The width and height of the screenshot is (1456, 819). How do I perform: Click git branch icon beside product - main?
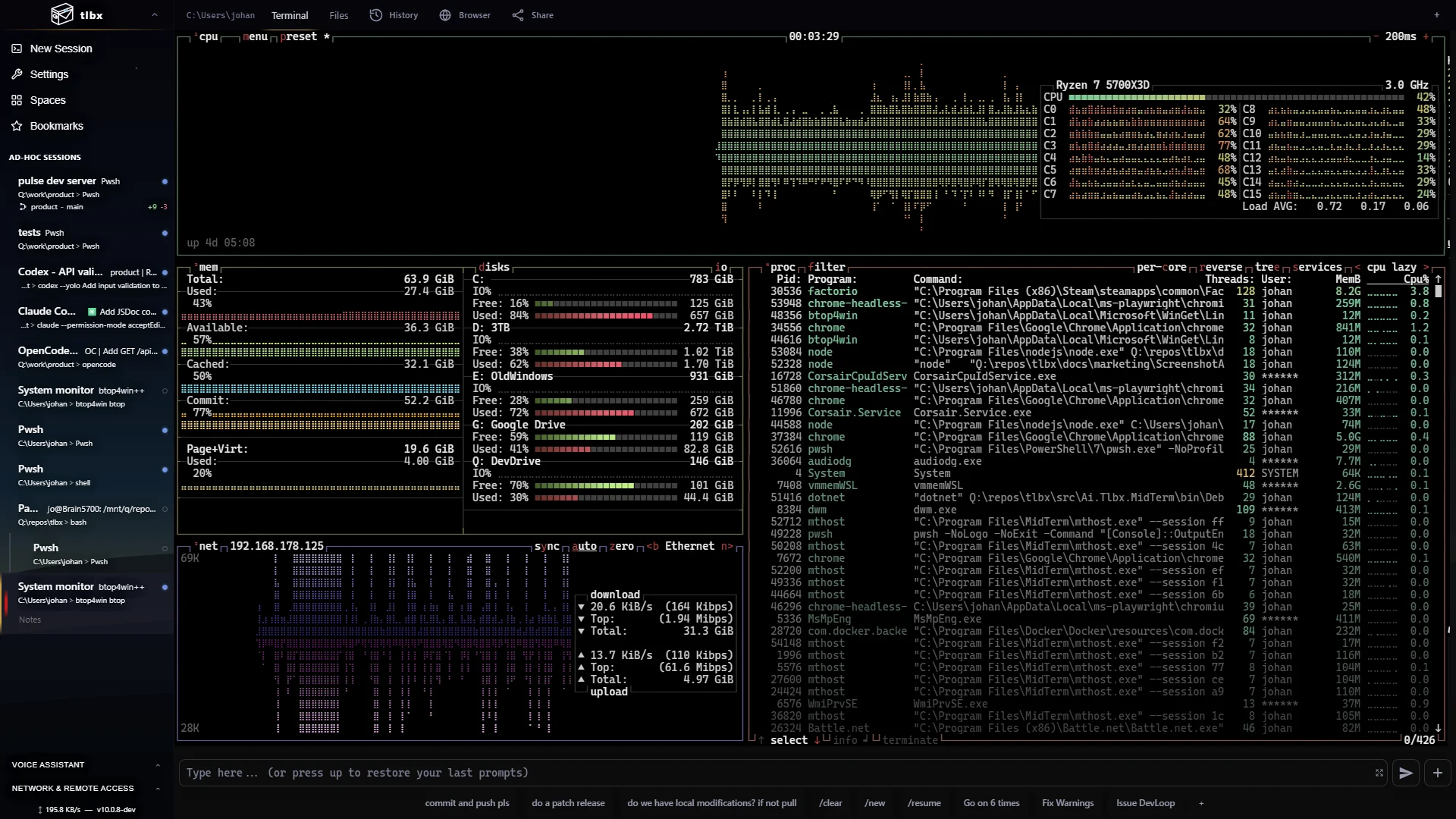23,207
